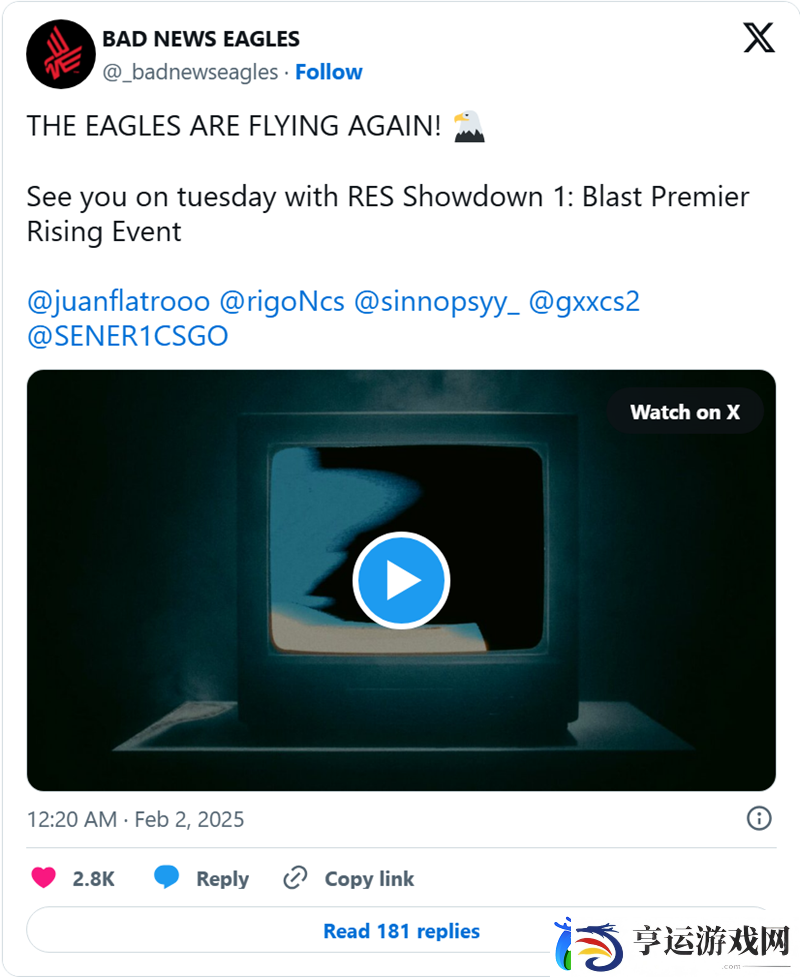Click the Bad News Eagles profile avatar
This screenshot has width=800, height=977.
(60, 54)
